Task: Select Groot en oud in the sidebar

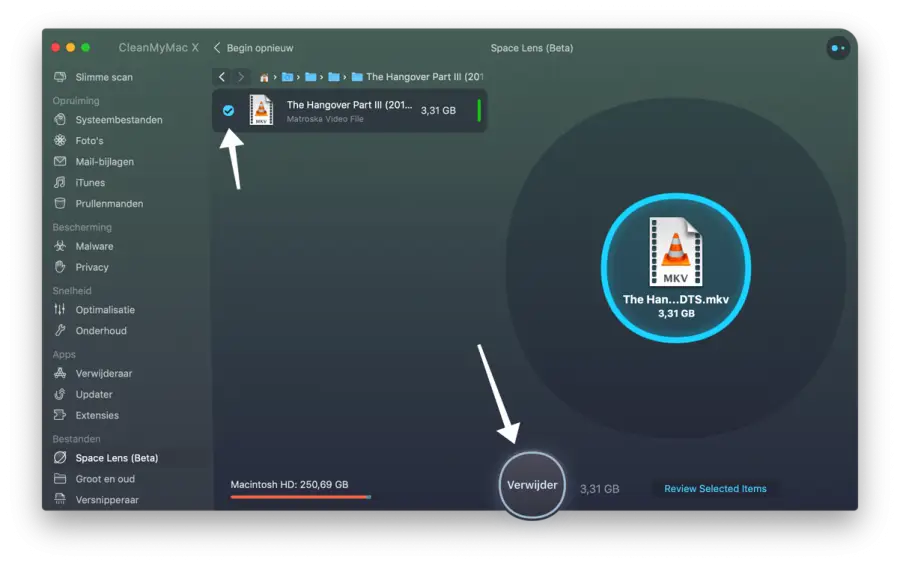Action: point(105,478)
